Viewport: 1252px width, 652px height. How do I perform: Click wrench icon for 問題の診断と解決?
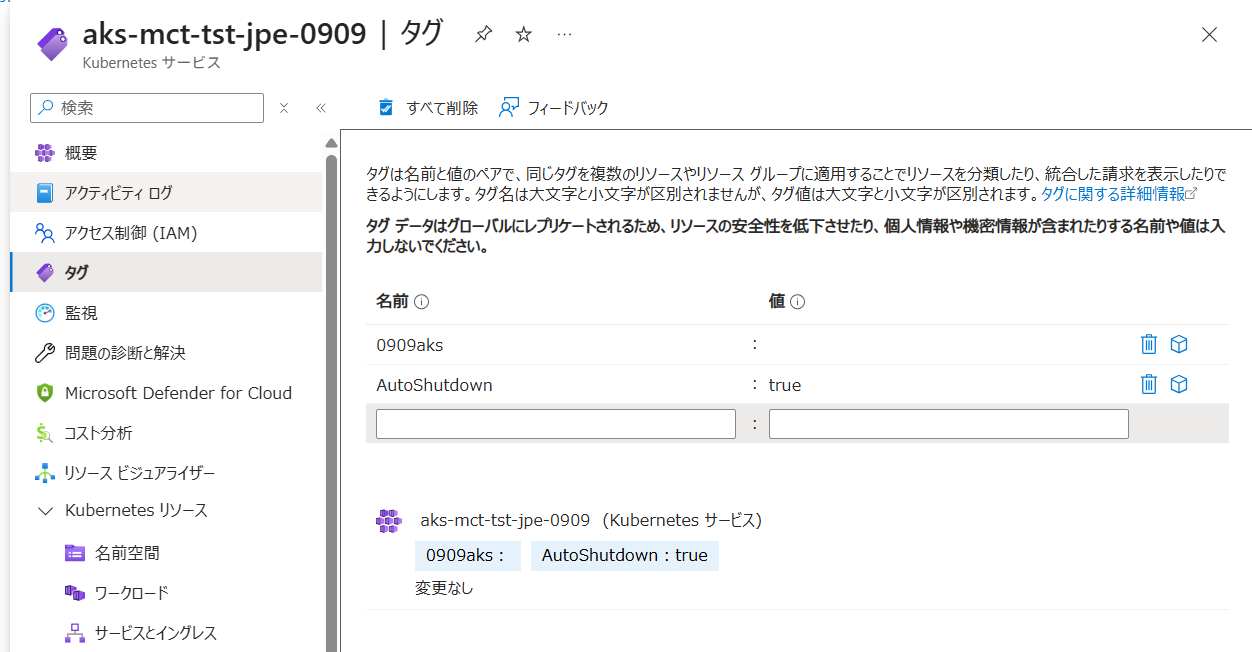(44, 353)
